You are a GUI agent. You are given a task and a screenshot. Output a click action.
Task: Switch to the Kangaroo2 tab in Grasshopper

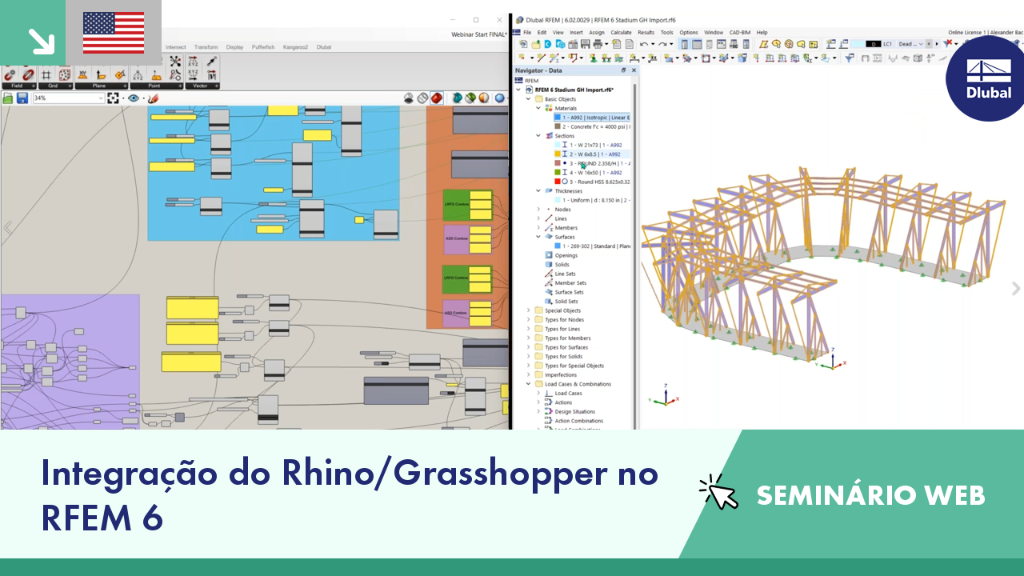[295, 47]
